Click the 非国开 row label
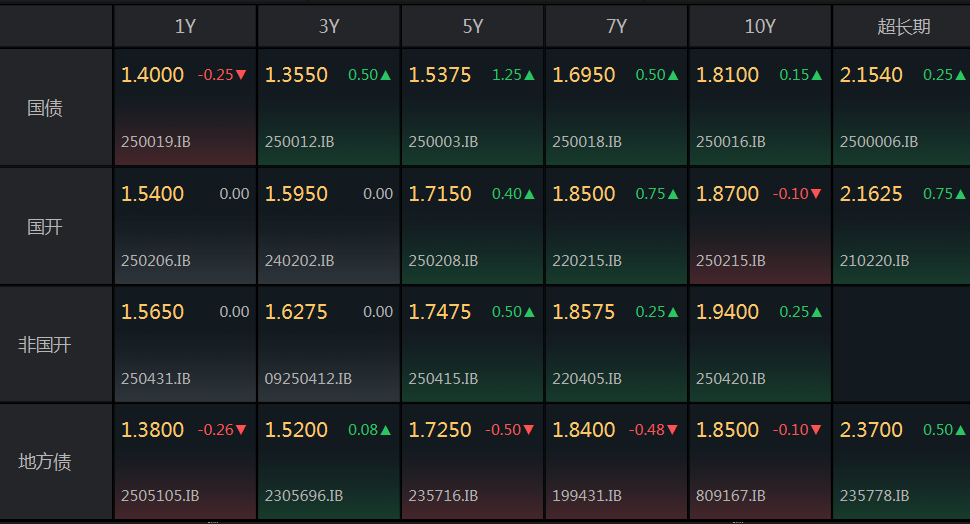 pos(45,345)
